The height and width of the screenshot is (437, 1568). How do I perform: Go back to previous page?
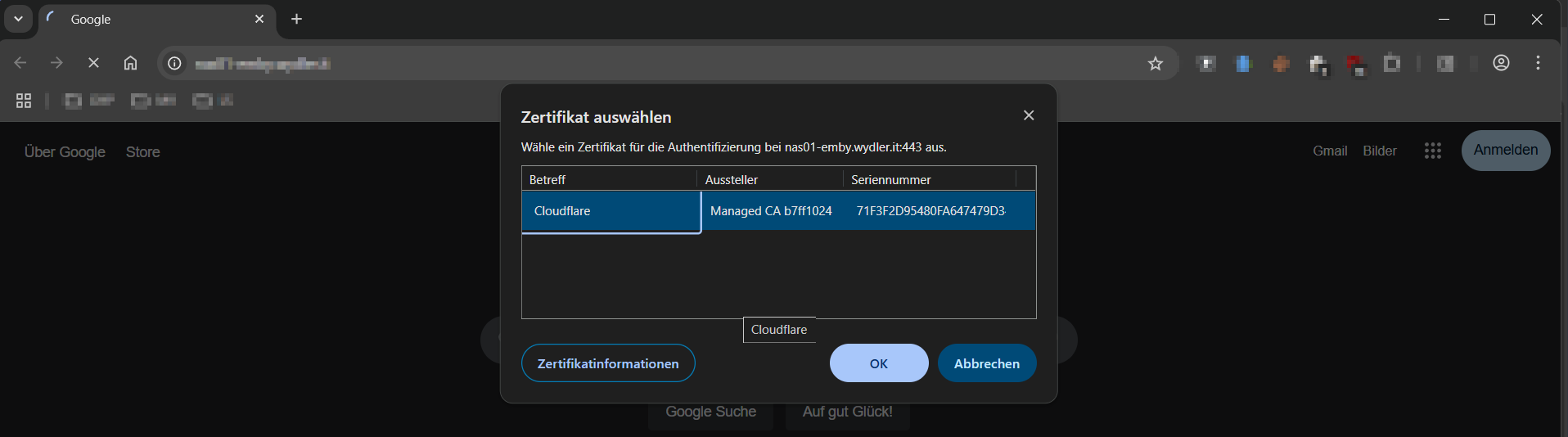20,63
